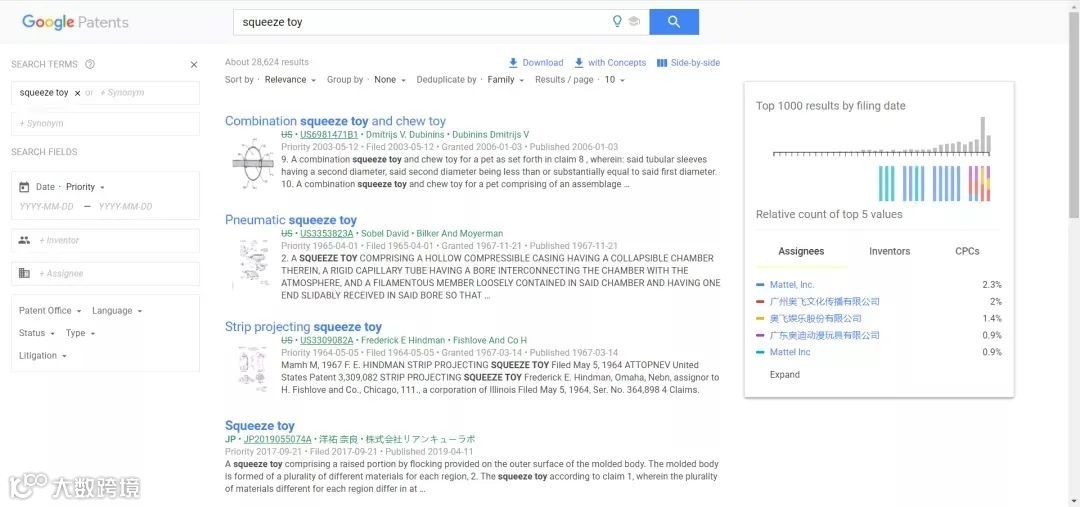The height and width of the screenshot is (507, 1080).
Task: Click patent number US6981471B1
Action: pos(329,135)
